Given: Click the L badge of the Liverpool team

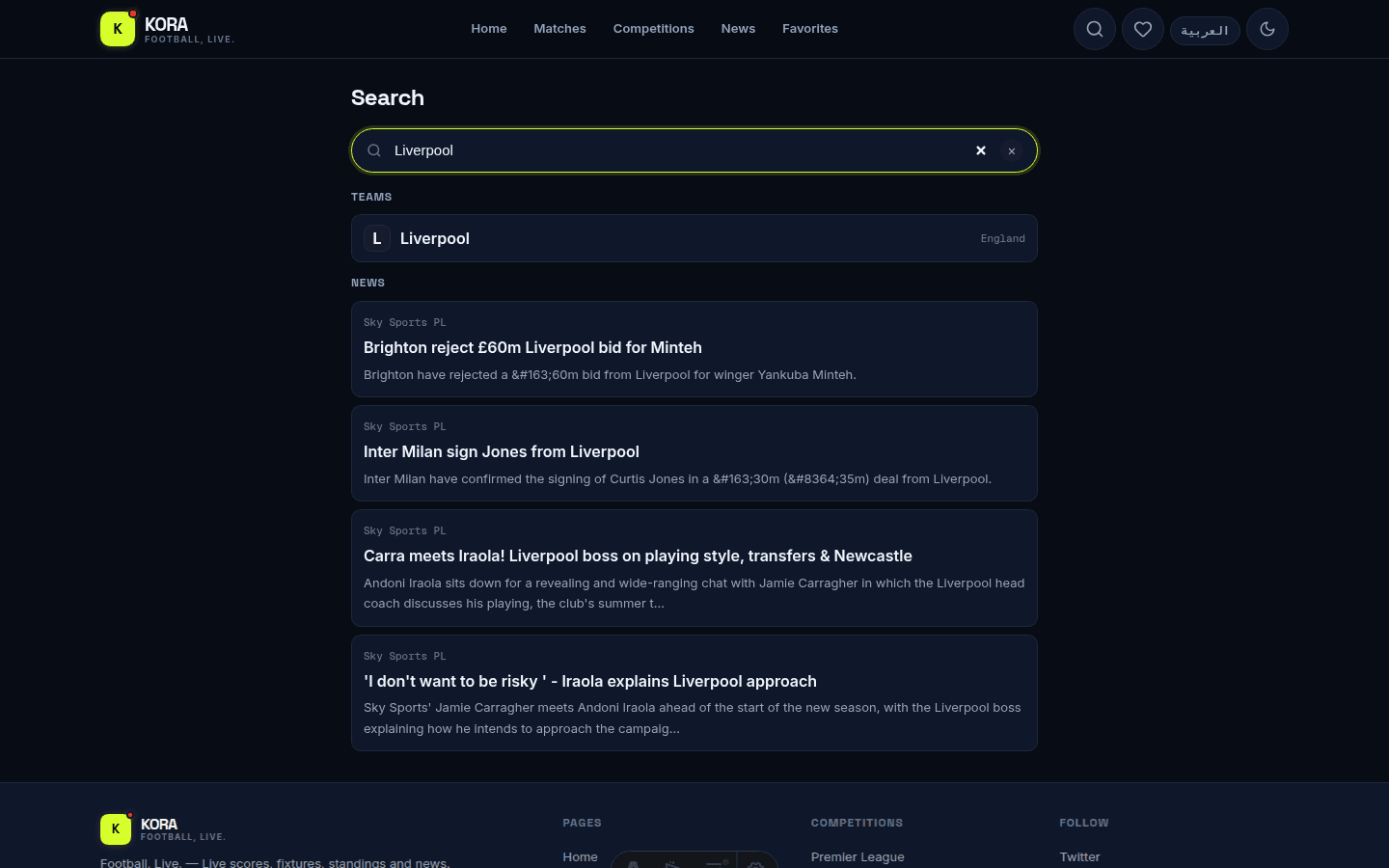Looking at the screenshot, I should [377, 238].
